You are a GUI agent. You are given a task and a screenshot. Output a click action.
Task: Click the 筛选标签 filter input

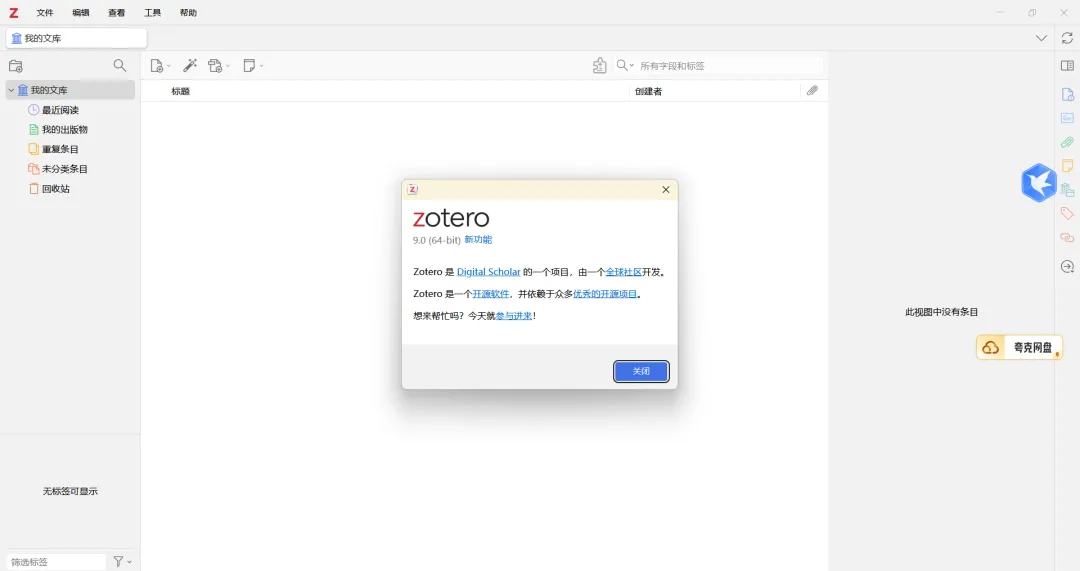56,562
